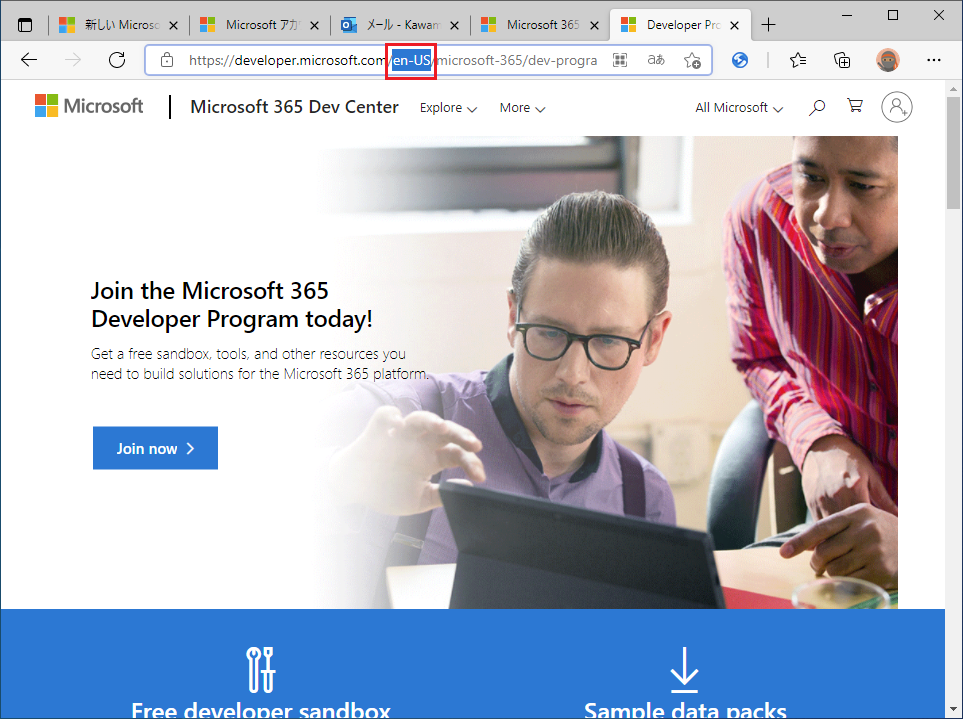This screenshot has height=719, width=963.
Task: Click the scrollbar up arrow
Action: point(953,88)
